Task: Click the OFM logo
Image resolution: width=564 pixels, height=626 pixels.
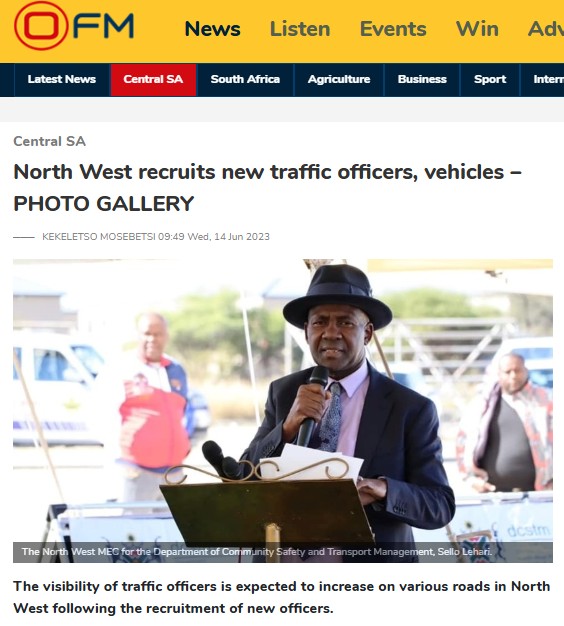Action: (x=74, y=26)
